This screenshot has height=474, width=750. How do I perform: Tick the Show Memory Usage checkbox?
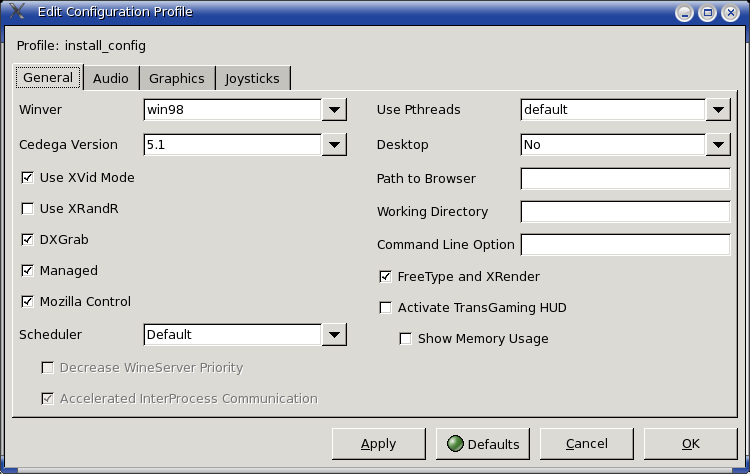point(405,339)
